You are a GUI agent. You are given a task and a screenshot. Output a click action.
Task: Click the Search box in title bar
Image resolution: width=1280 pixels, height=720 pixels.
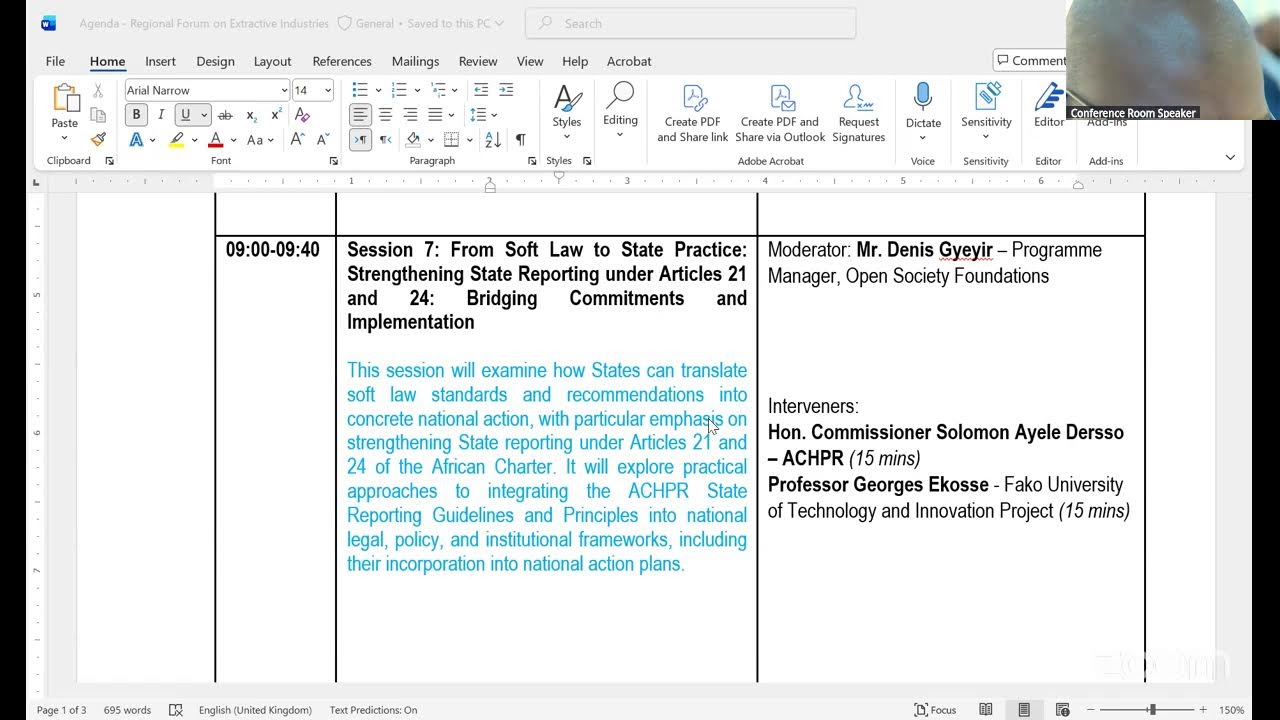690,23
